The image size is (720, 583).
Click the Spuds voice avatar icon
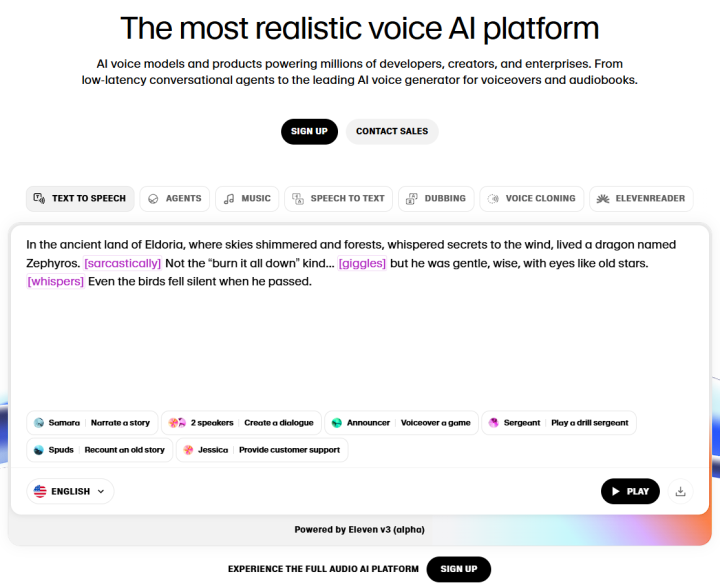(x=39, y=450)
